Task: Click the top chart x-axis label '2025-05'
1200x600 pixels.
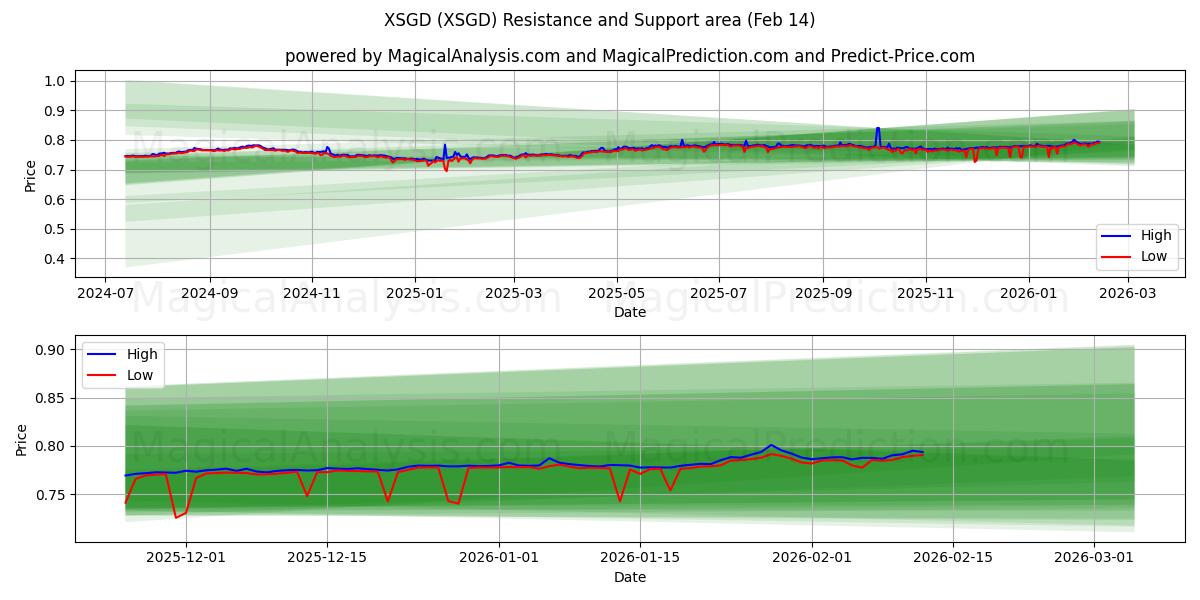Action: point(616,294)
